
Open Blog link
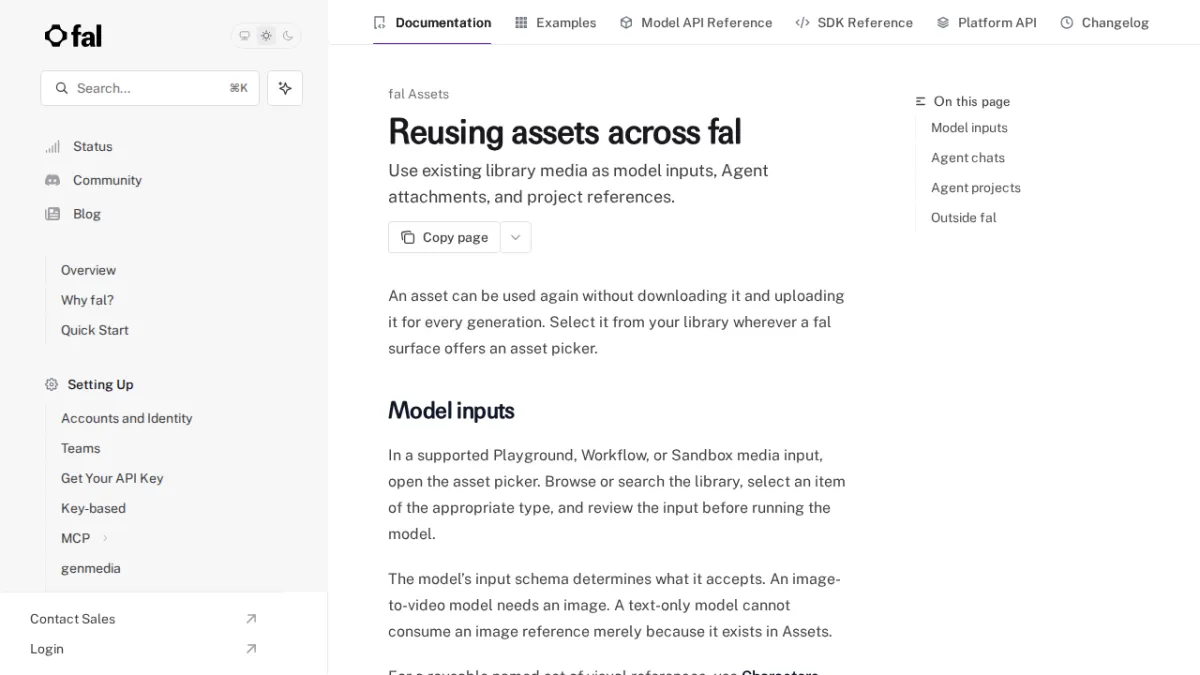[x=87, y=215]
